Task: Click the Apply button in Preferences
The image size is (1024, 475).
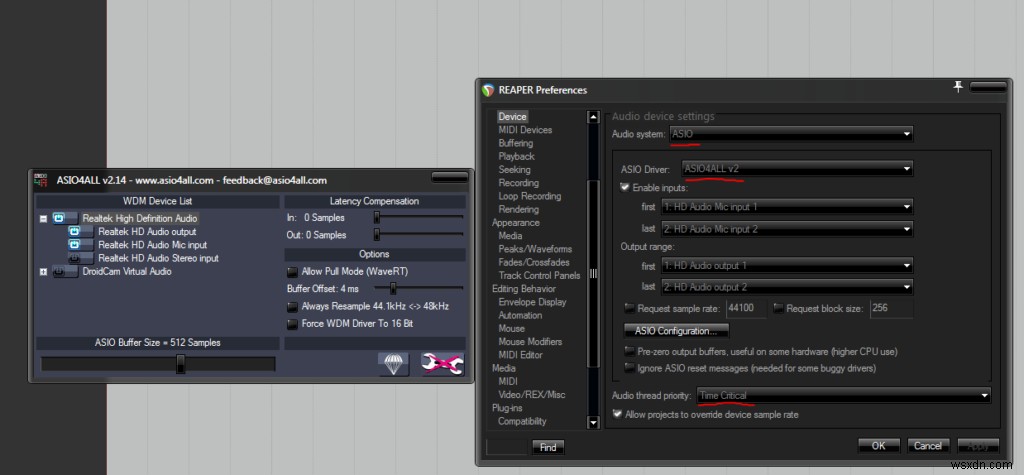Action: pos(978,446)
